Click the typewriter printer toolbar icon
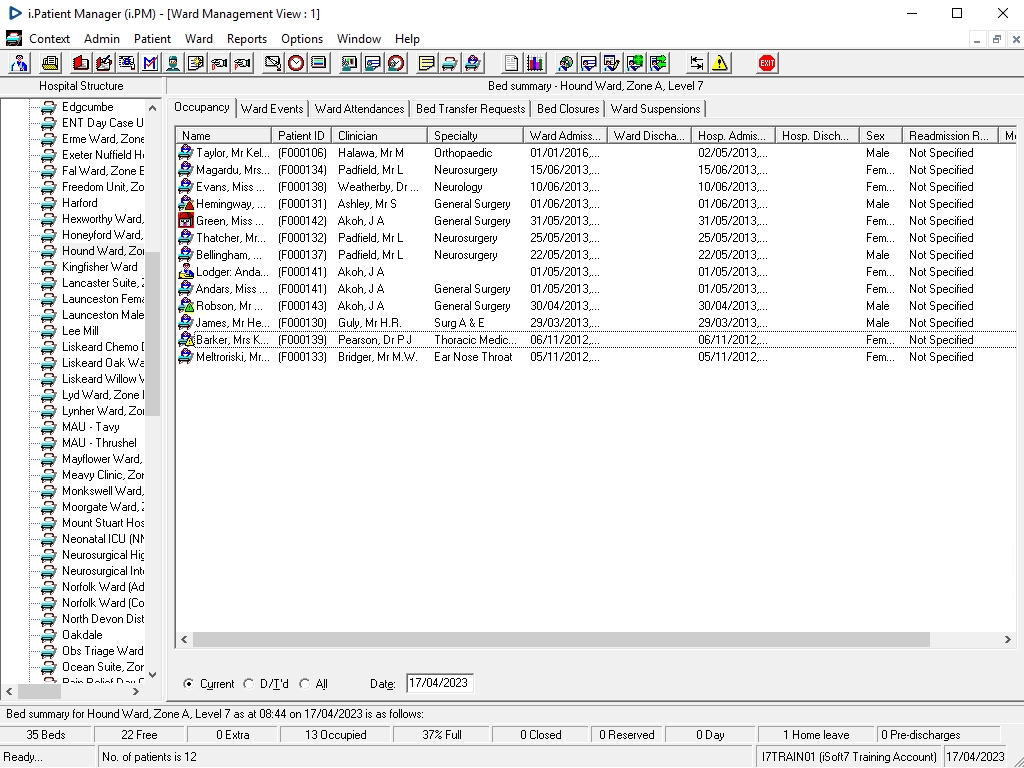Screen dimensions: 1024x768 [x=50, y=63]
